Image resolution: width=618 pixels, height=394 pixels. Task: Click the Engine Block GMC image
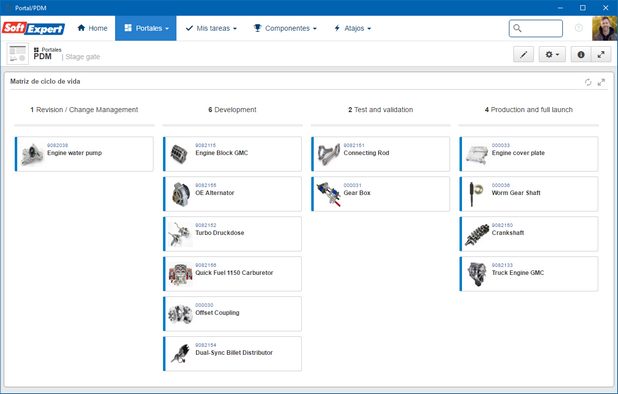(179, 154)
